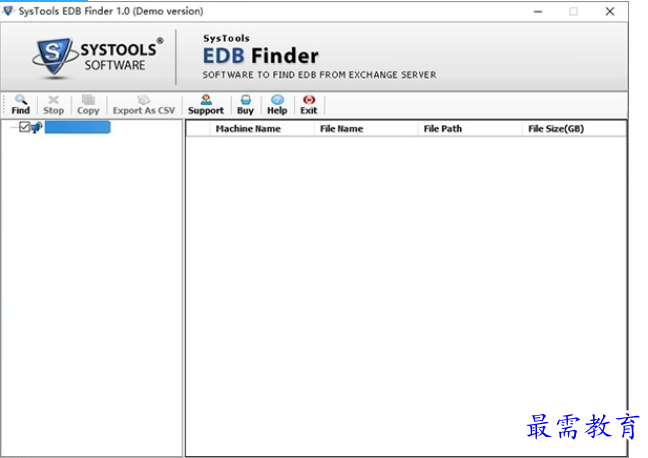Click the SysTools Software logo

[98, 57]
